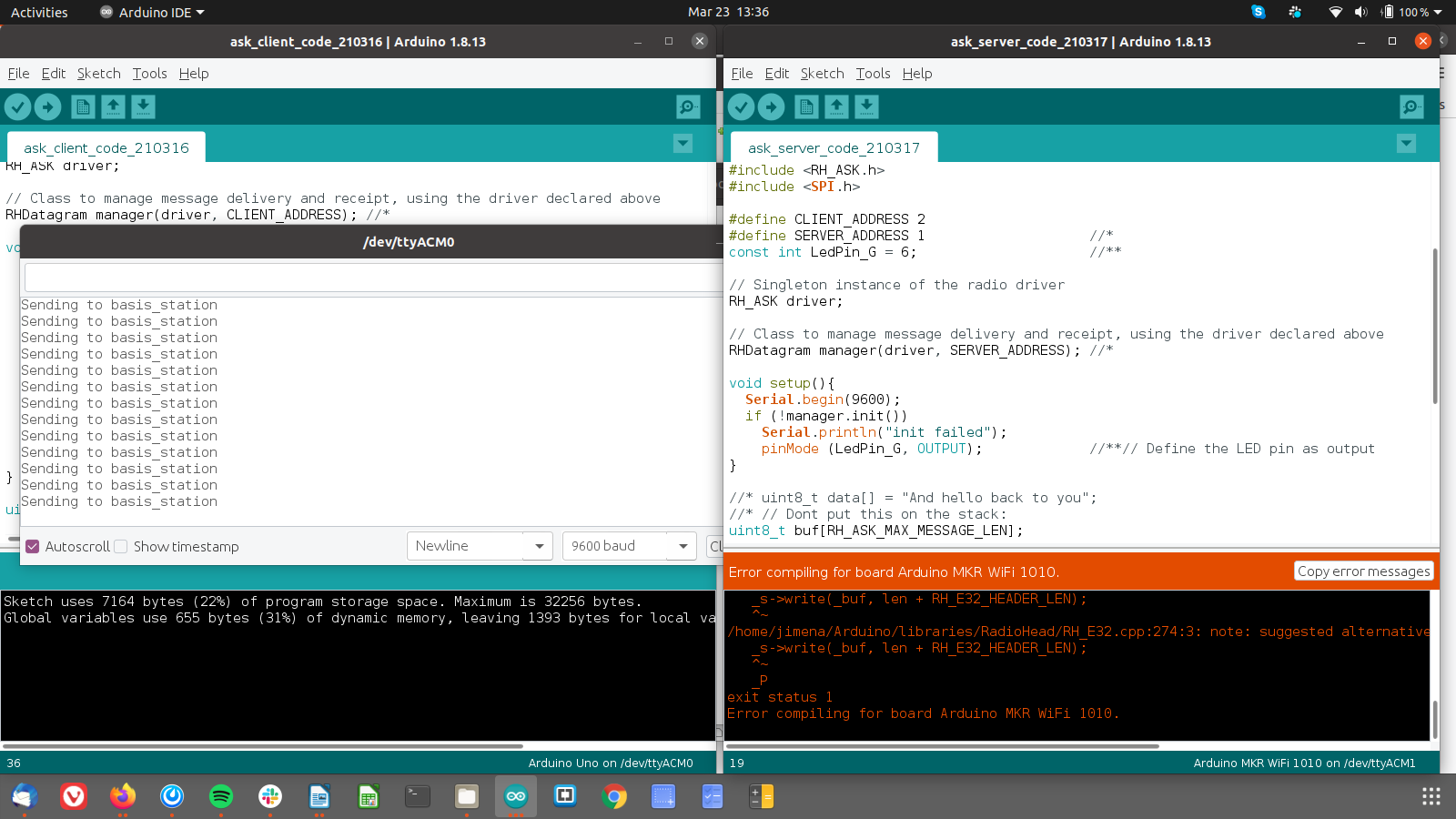
Task: Click client console horizontal scrollbar
Action: pyautogui.click(x=263, y=746)
